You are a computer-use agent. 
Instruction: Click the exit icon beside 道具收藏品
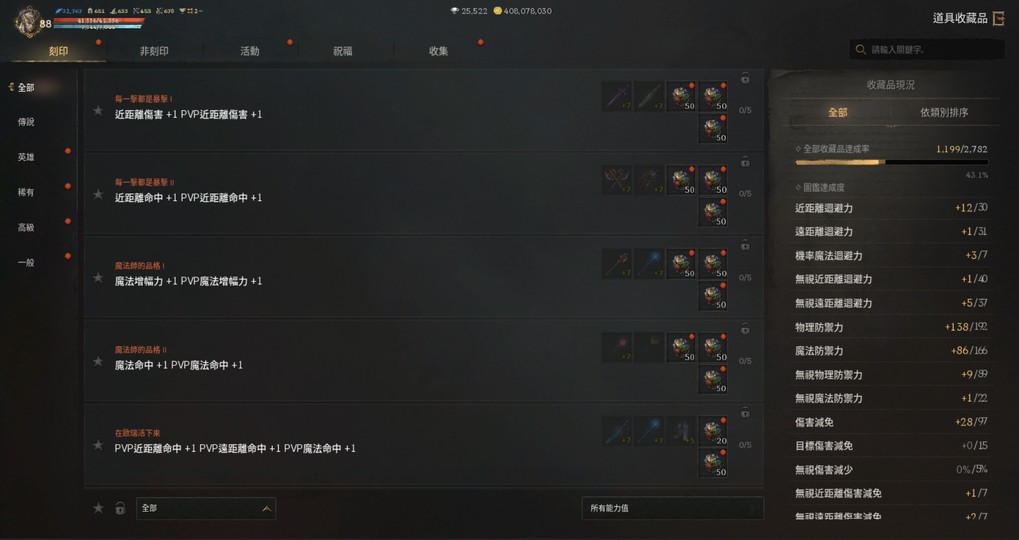pyautogui.click(x=999, y=18)
